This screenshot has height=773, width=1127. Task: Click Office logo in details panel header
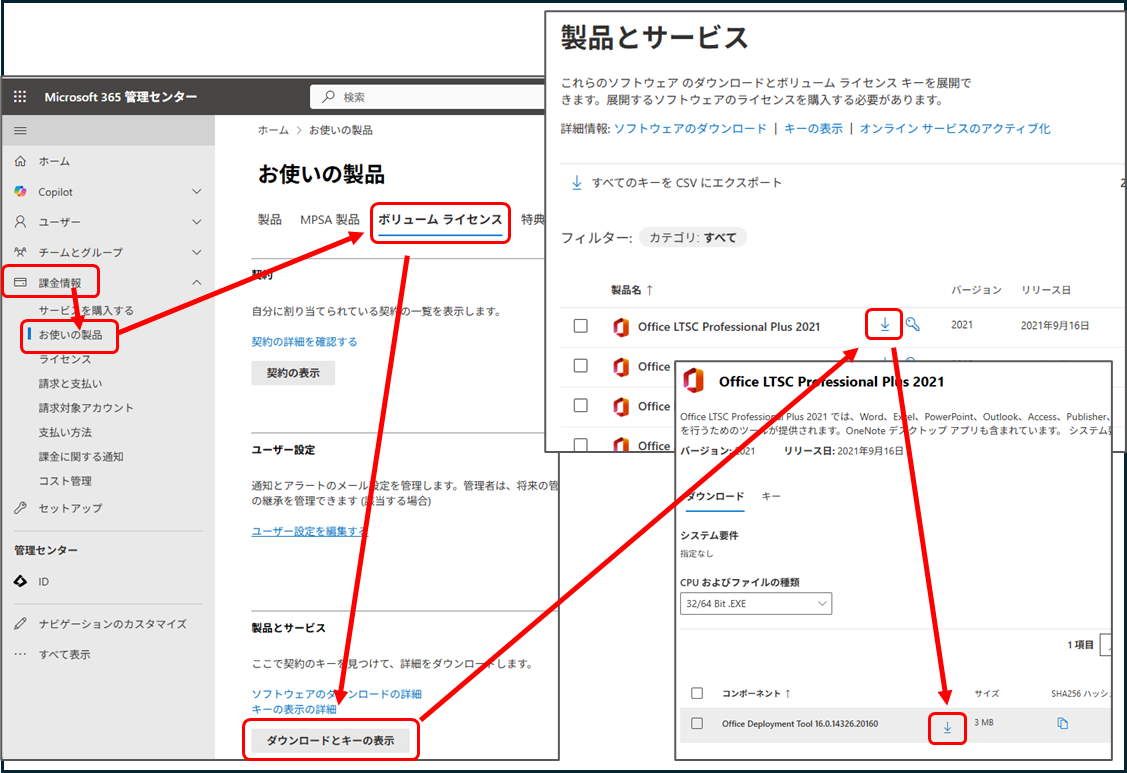694,380
